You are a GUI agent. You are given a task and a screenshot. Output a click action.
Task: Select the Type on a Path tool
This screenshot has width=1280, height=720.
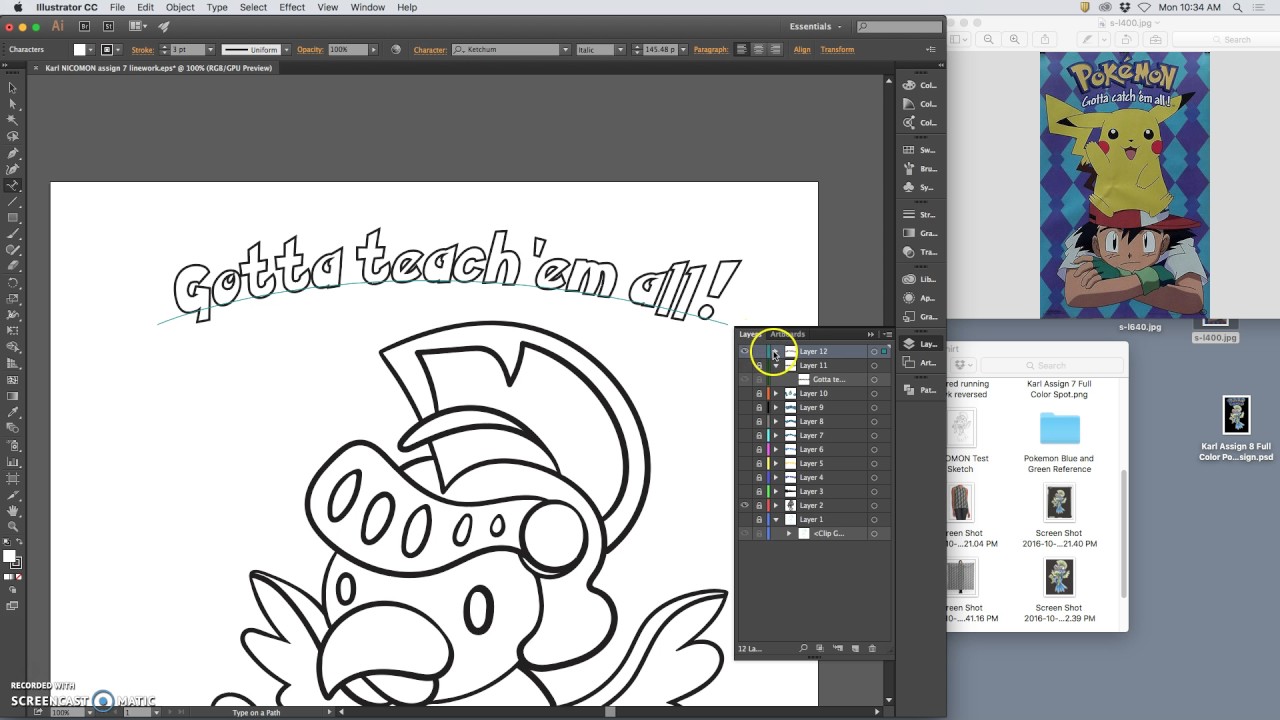click(13, 186)
